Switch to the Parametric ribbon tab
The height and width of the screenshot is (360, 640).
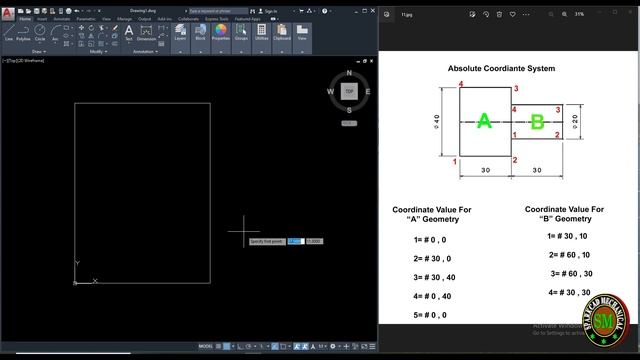coord(86,19)
